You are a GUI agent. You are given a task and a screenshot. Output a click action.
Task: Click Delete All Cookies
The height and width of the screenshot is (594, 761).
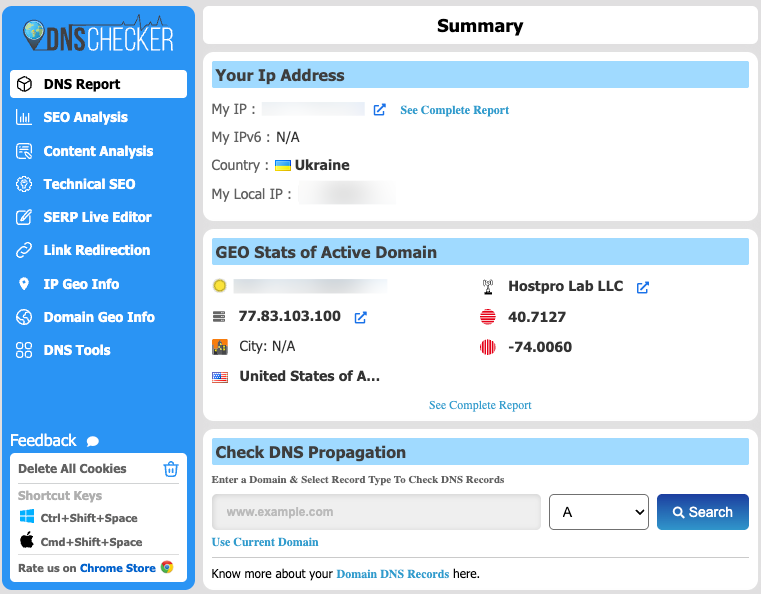pos(72,469)
